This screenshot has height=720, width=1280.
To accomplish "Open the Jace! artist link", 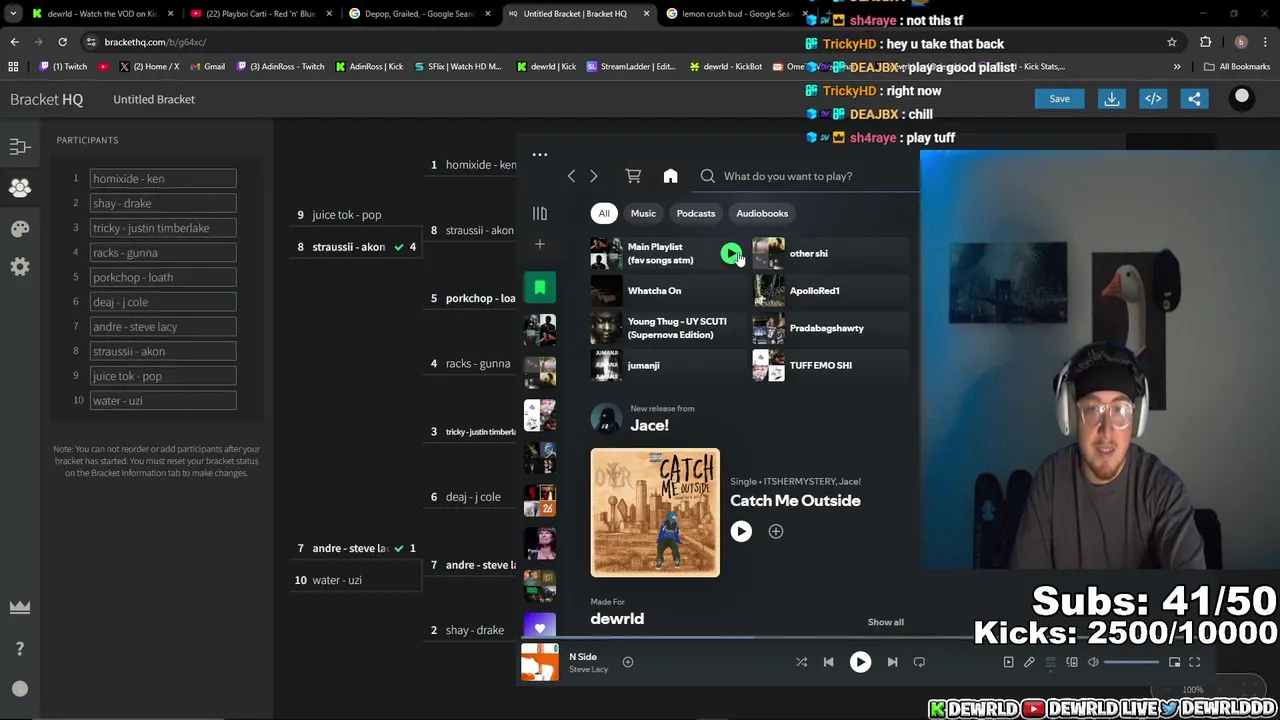I will [x=649, y=426].
